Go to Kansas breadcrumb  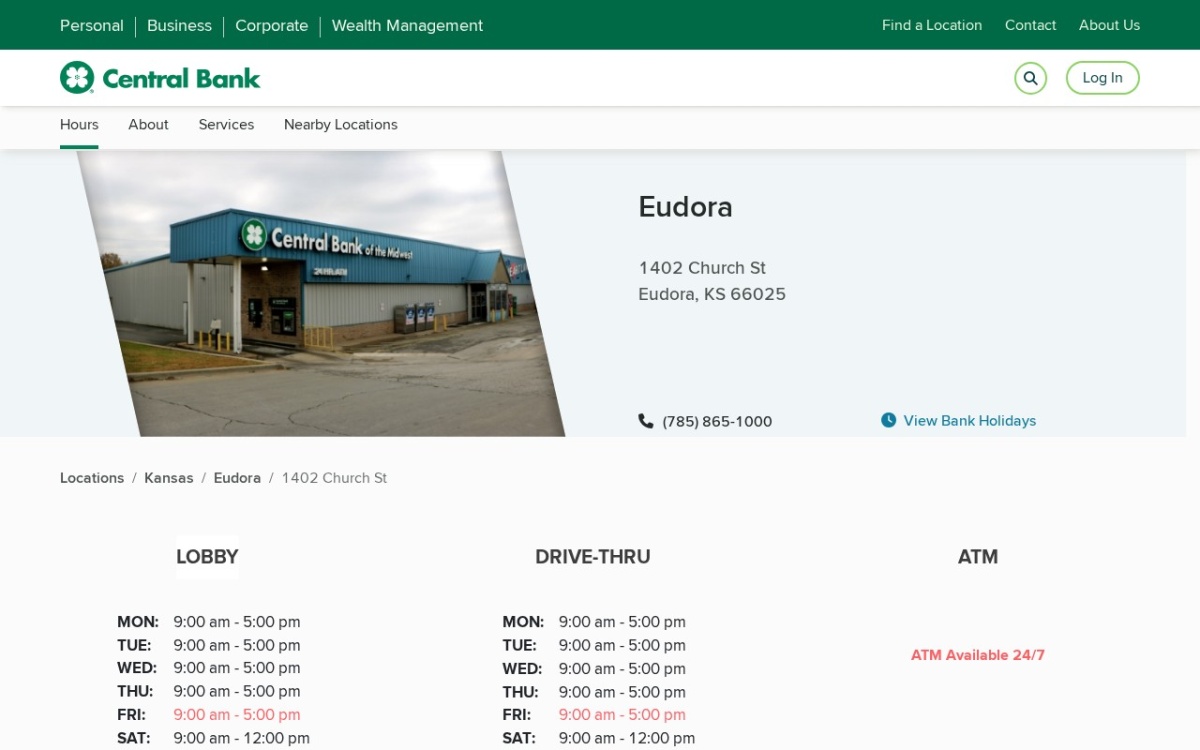tap(169, 478)
